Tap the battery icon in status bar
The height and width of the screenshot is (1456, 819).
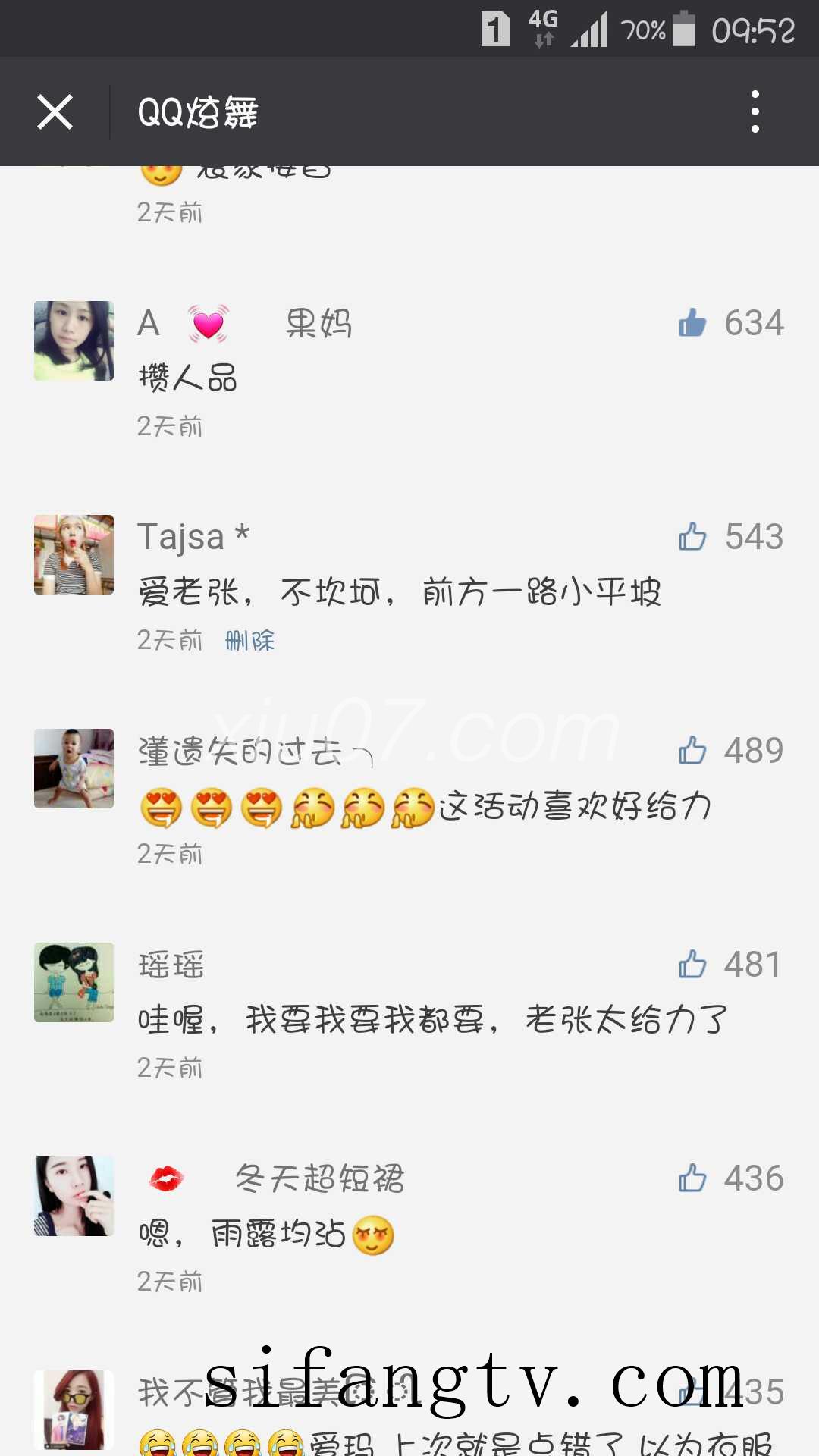click(x=683, y=30)
